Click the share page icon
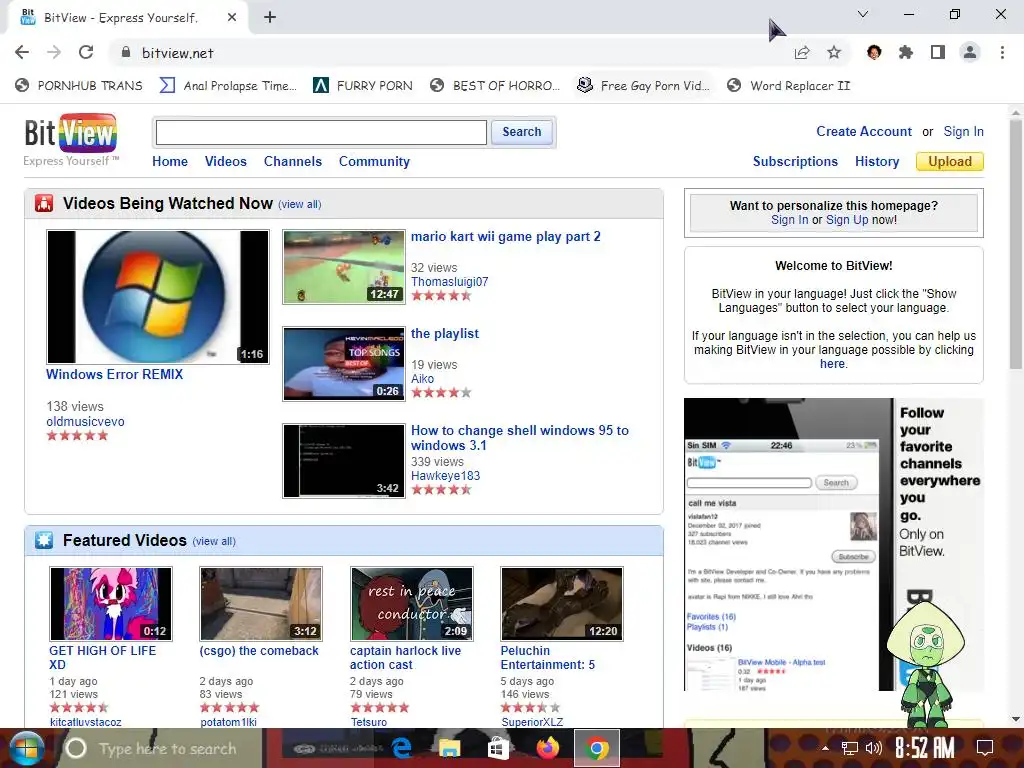The width and height of the screenshot is (1024, 768). [x=802, y=52]
